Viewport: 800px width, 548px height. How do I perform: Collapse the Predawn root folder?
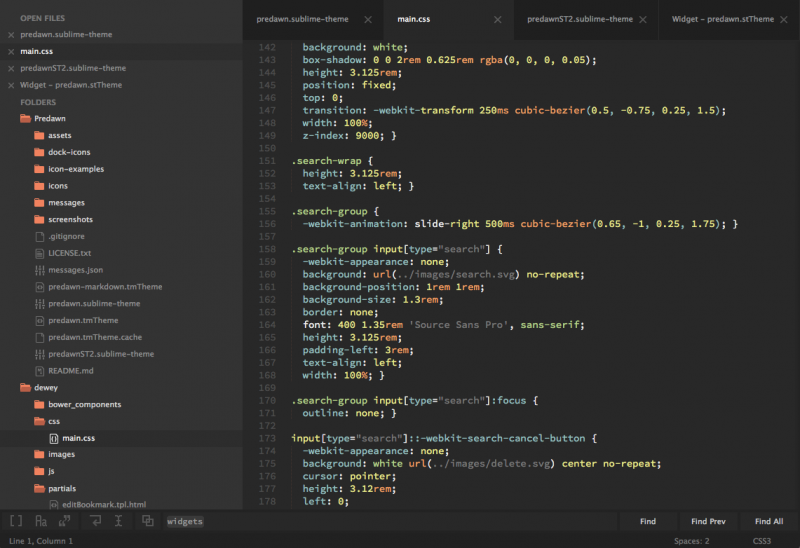[26, 118]
